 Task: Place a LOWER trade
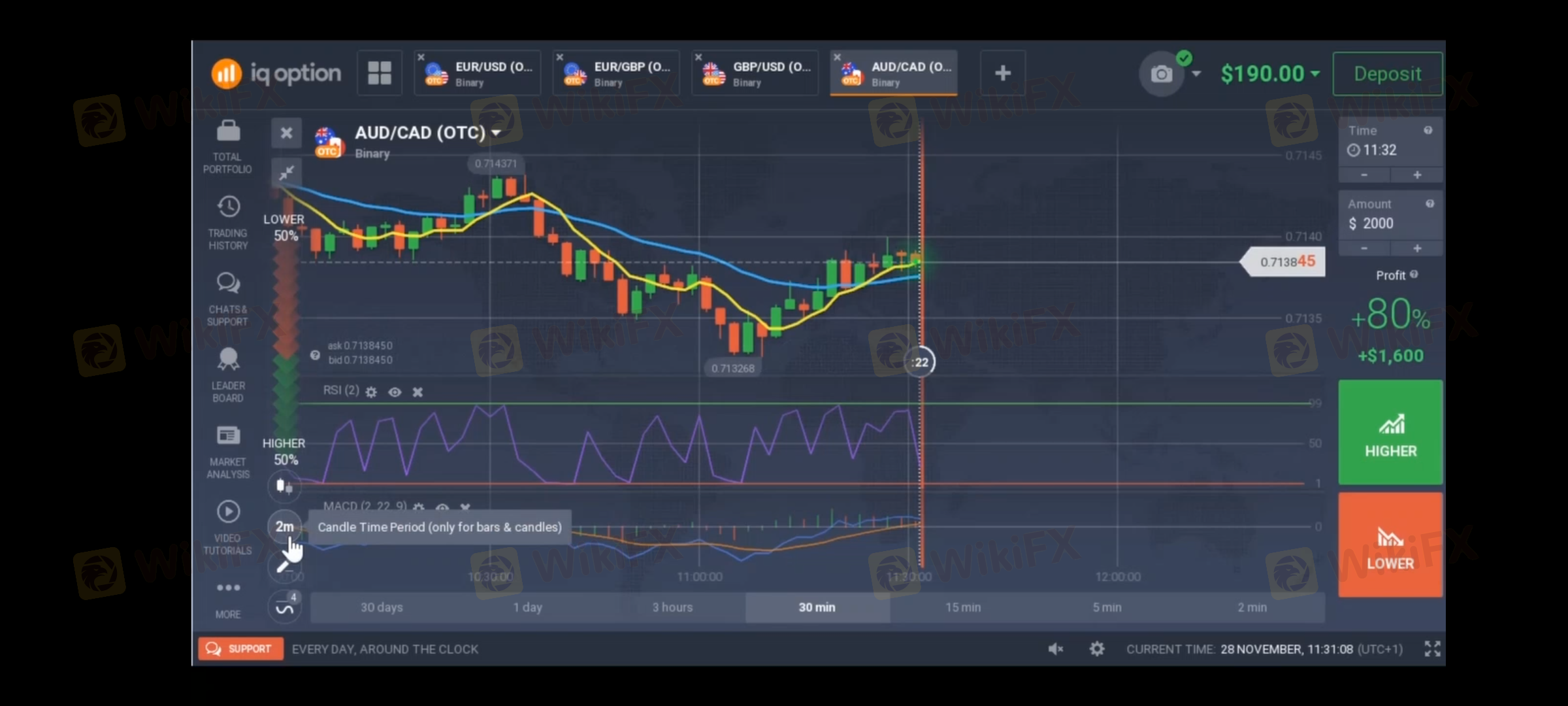(x=1390, y=545)
